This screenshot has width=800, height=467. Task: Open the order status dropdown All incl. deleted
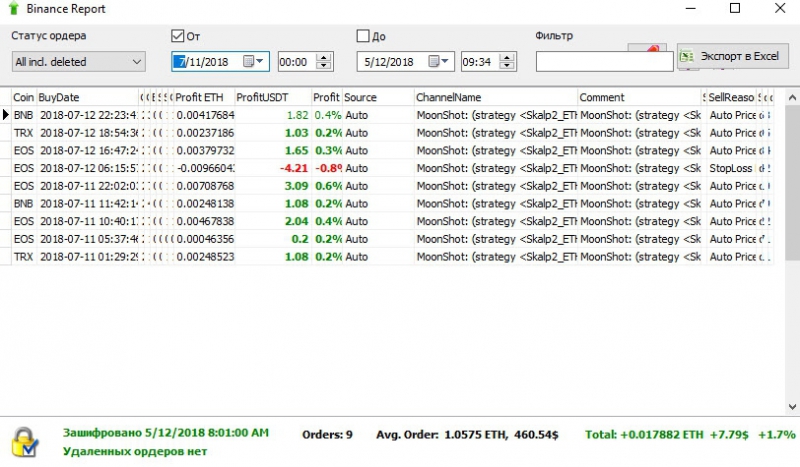click(x=79, y=62)
